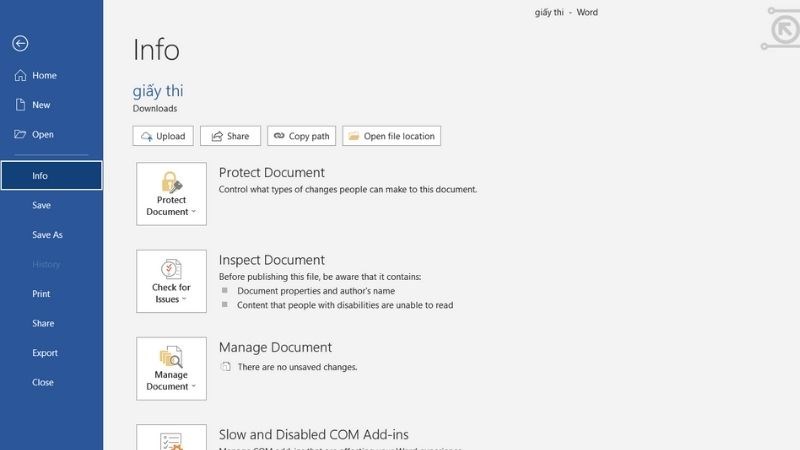
Task: Click the Home icon in sidebar
Action: (20, 76)
